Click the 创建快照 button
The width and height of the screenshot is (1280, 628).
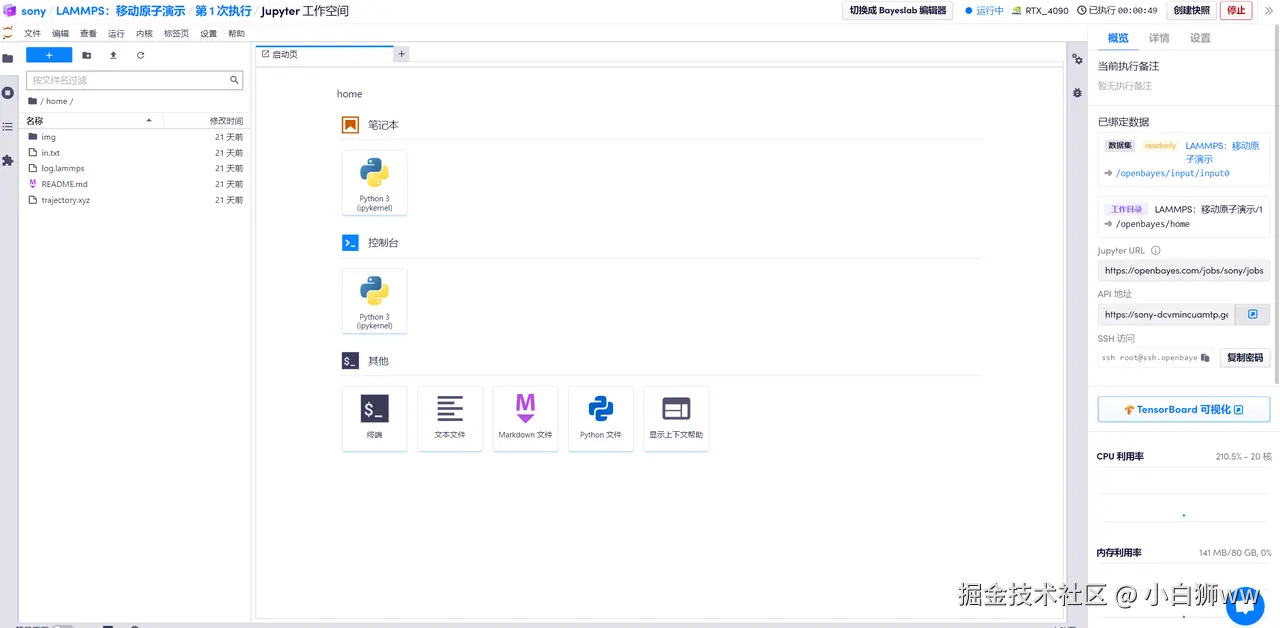click(x=1191, y=10)
